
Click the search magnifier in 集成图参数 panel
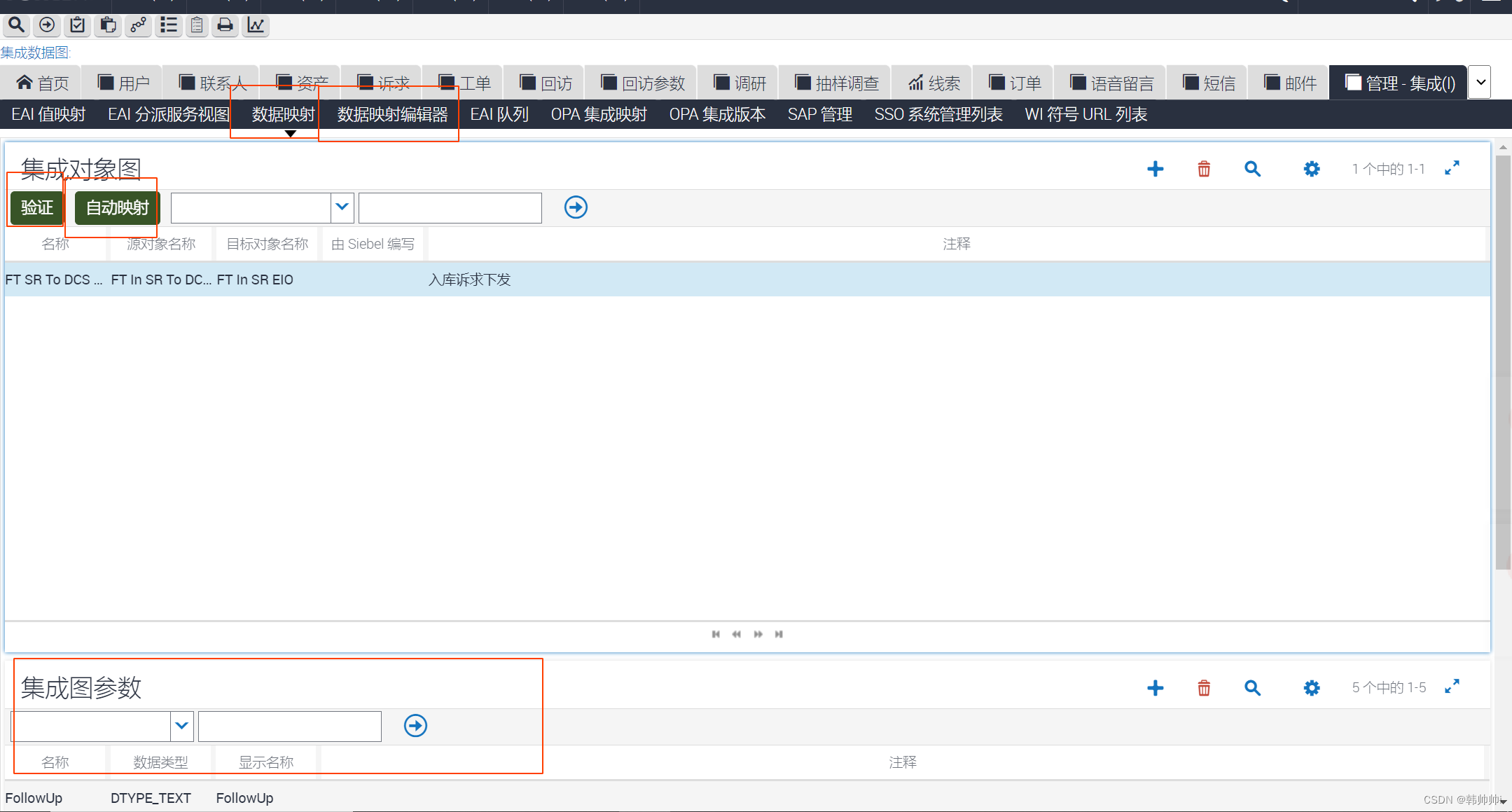coord(1252,688)
